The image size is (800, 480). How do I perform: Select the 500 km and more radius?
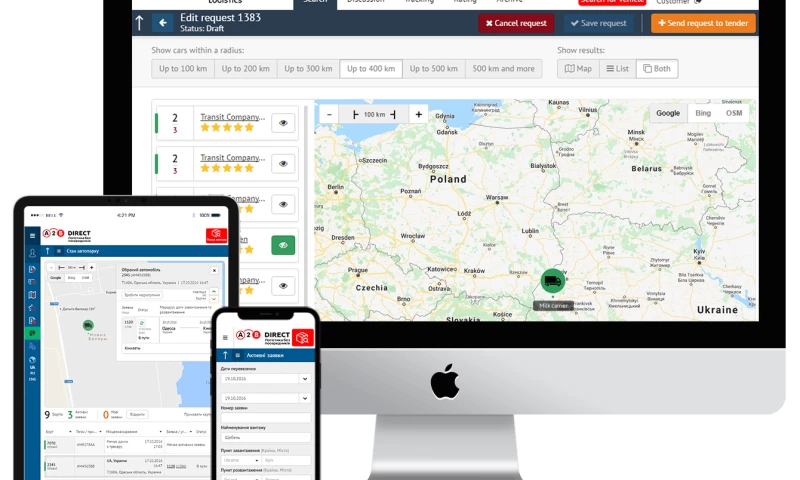click(x=504, y=69)
